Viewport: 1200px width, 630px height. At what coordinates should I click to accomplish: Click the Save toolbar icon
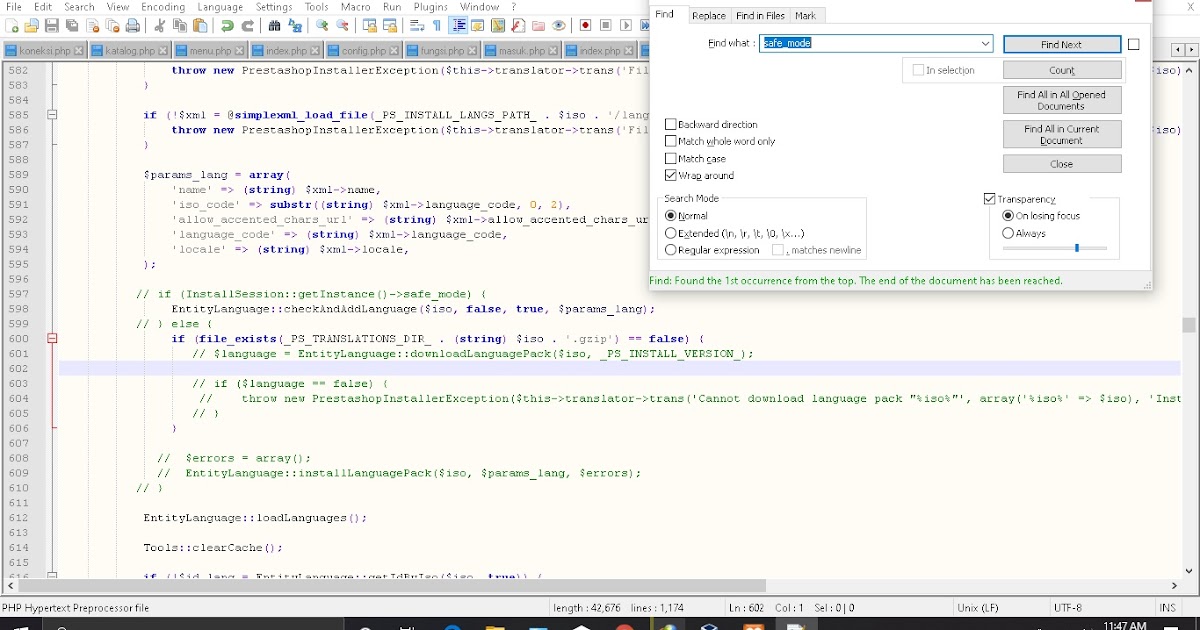pos(51,25)
